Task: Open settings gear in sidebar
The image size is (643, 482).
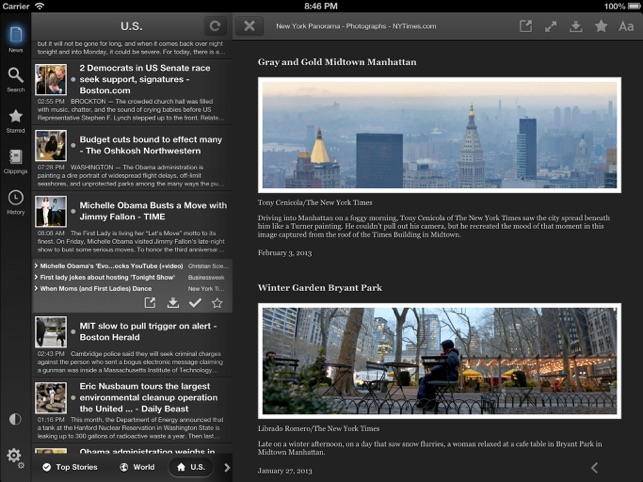Action: (15, 457)
